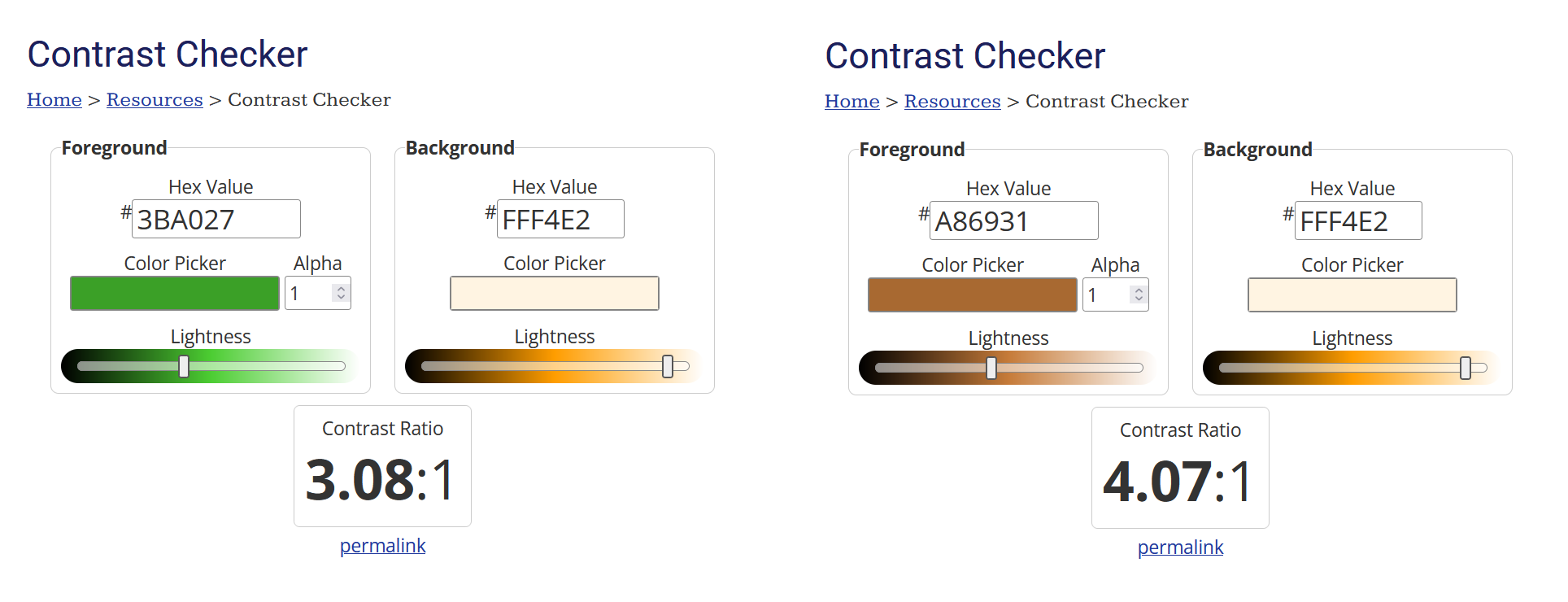This screenshot has height=602, width=1568.
Task: Click the alpha stepper arrows beside the green swatch
Action: pos(342,293)
